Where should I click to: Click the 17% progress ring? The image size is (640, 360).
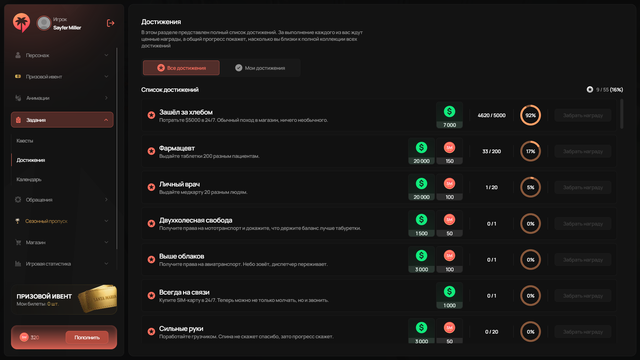coord(530,151)
